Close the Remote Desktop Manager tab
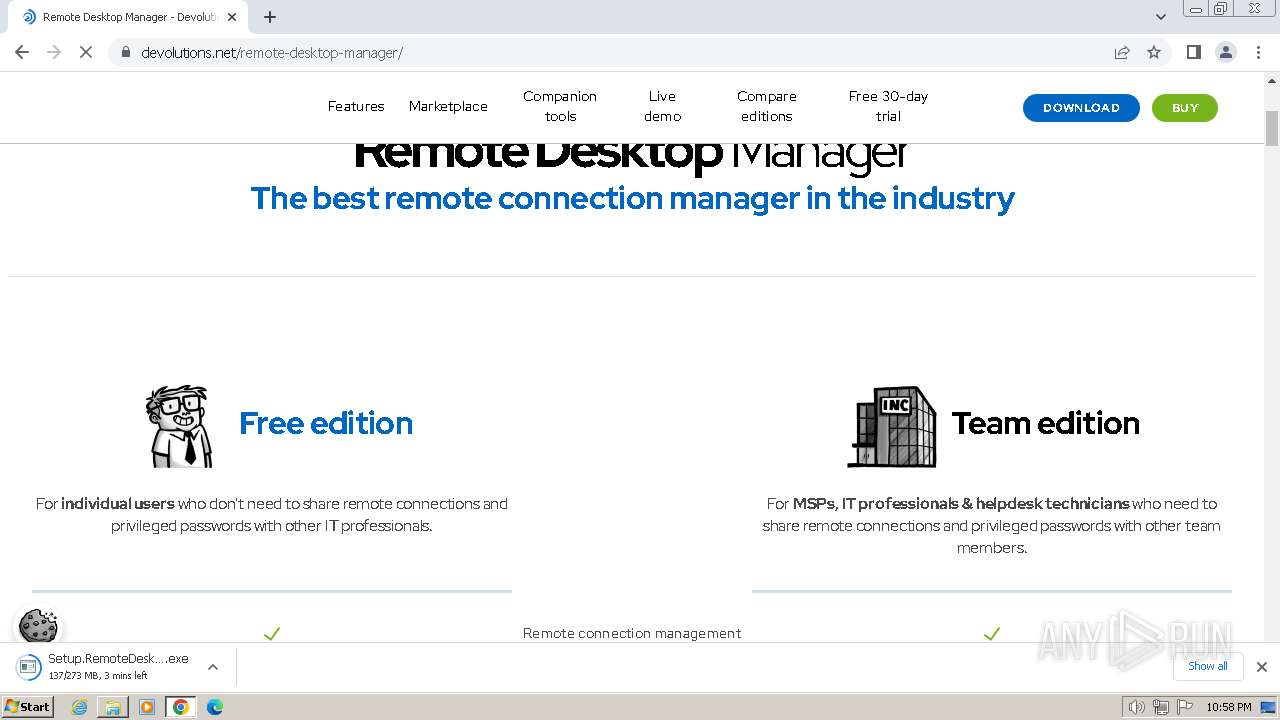This screenshot has height=720, width=1280. point(232,17)
